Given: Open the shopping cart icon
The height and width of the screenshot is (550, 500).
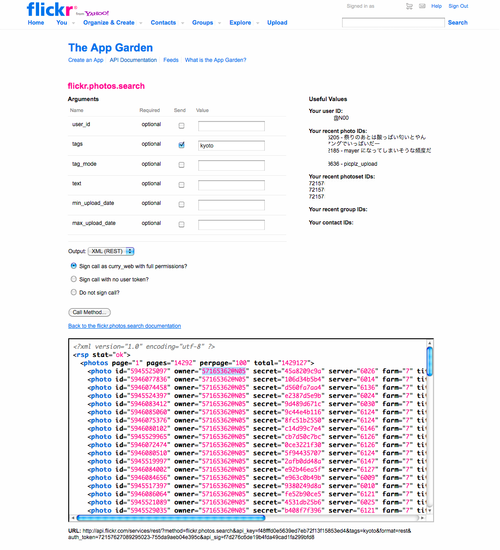Looking at the screenshot, I should point(409,6).
